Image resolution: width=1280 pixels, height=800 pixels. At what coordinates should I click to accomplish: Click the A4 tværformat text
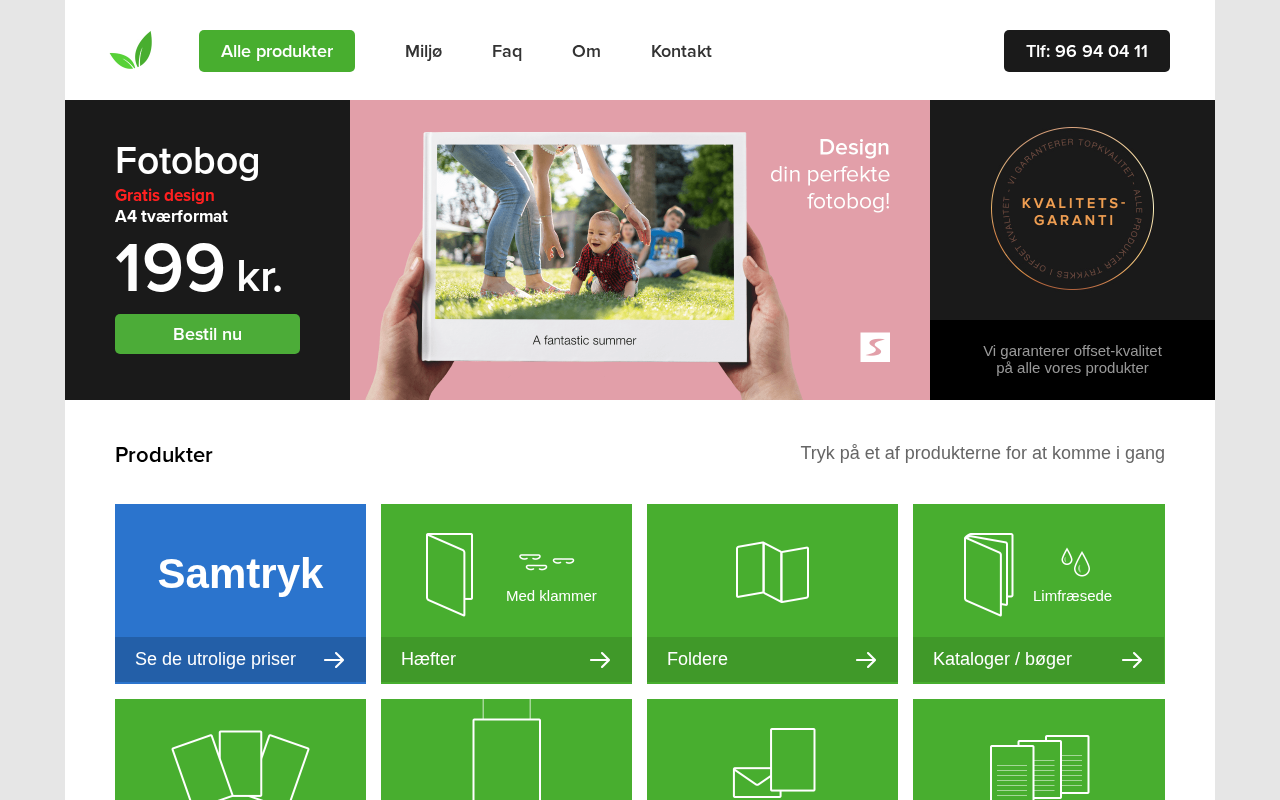171,217
